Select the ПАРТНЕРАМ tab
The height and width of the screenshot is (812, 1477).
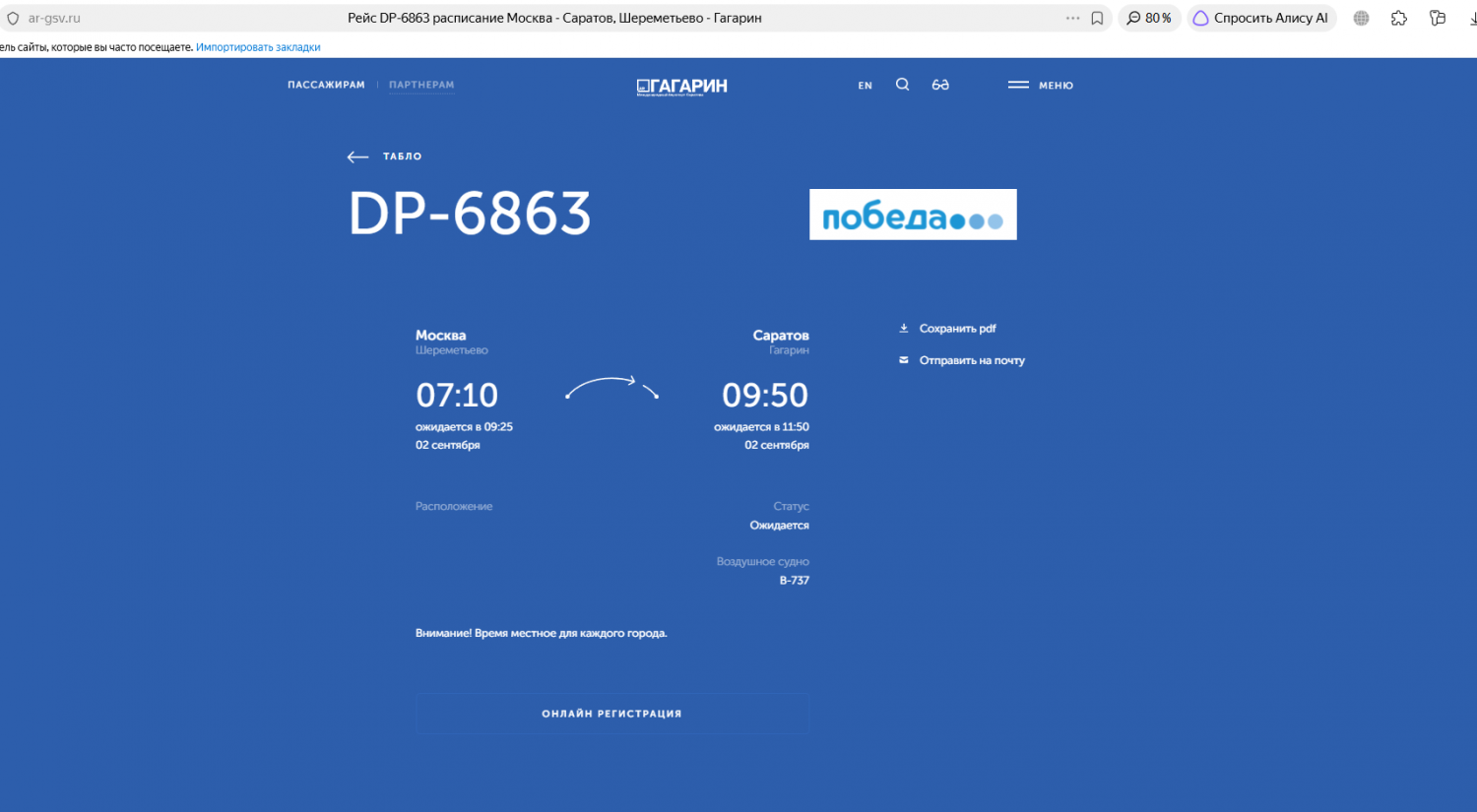[x=421, y=85]
